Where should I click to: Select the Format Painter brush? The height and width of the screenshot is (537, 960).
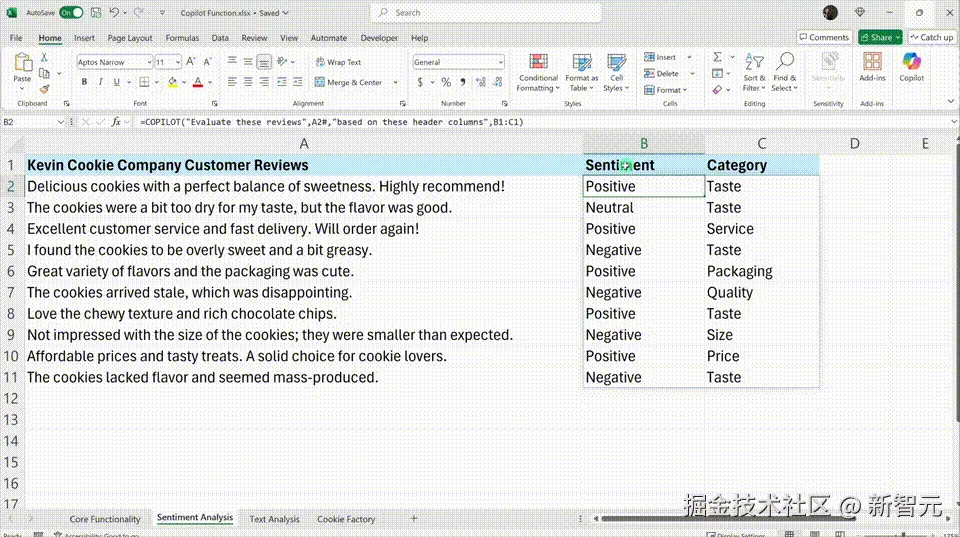tap(44, 89)
